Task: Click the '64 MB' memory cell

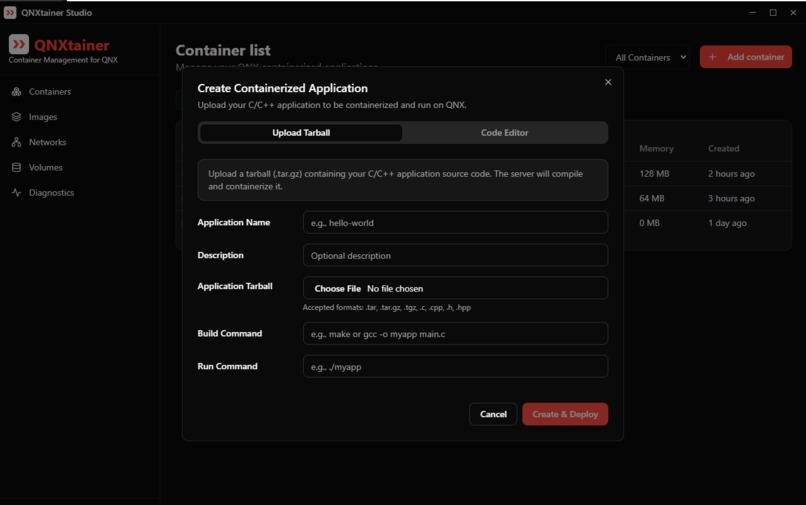Action: [651, 199]
